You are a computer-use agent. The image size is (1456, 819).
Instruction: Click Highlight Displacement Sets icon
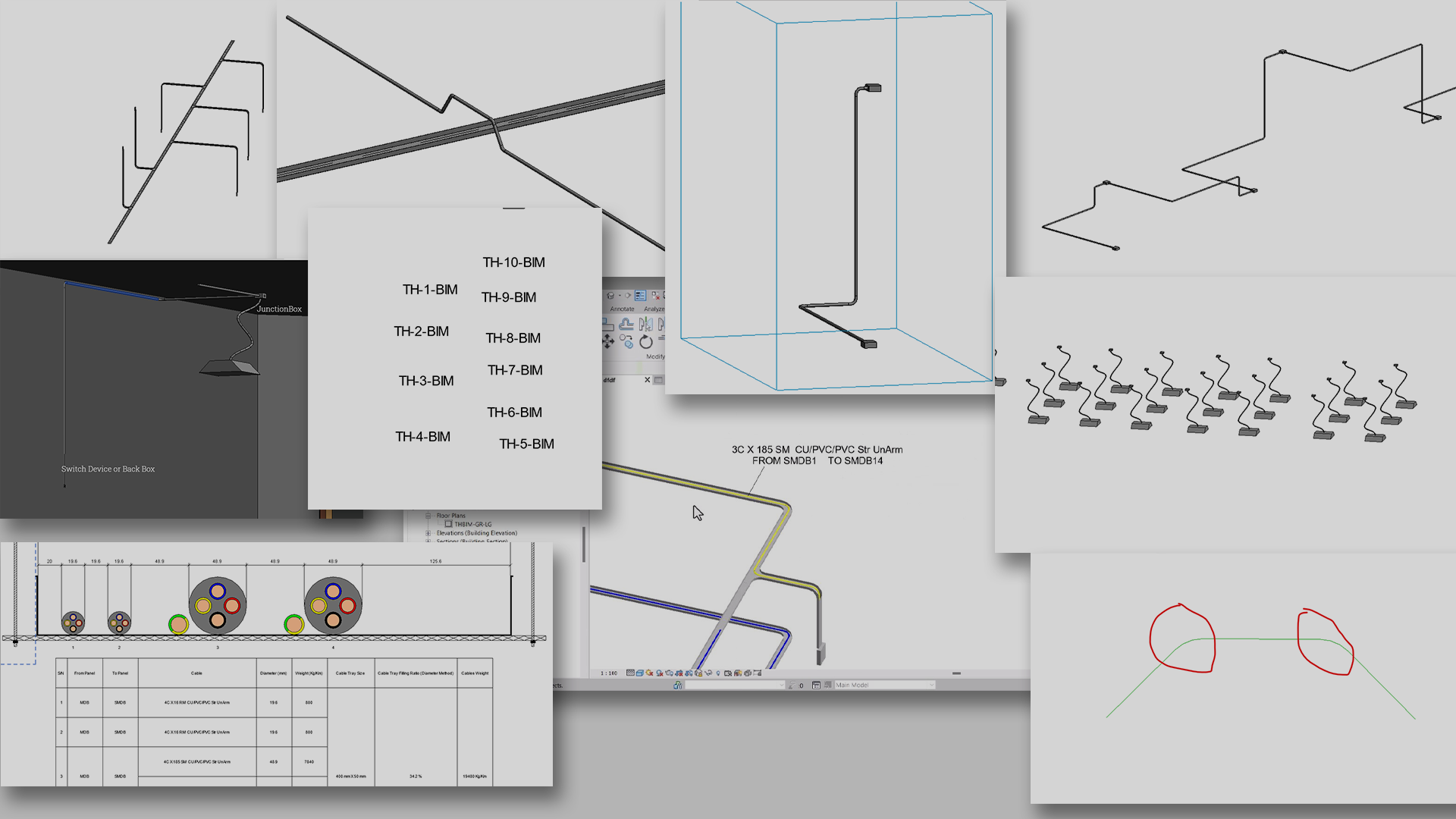pos(748,673)
